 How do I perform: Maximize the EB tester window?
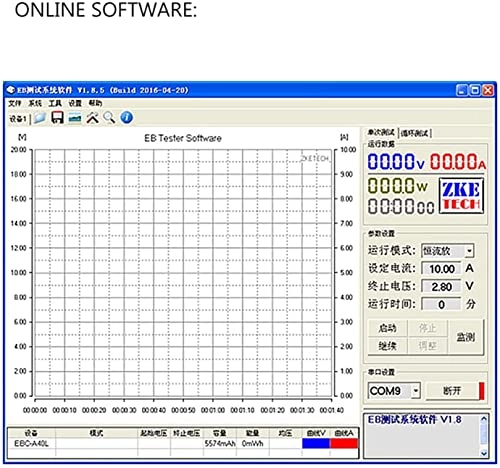point(475,90)
